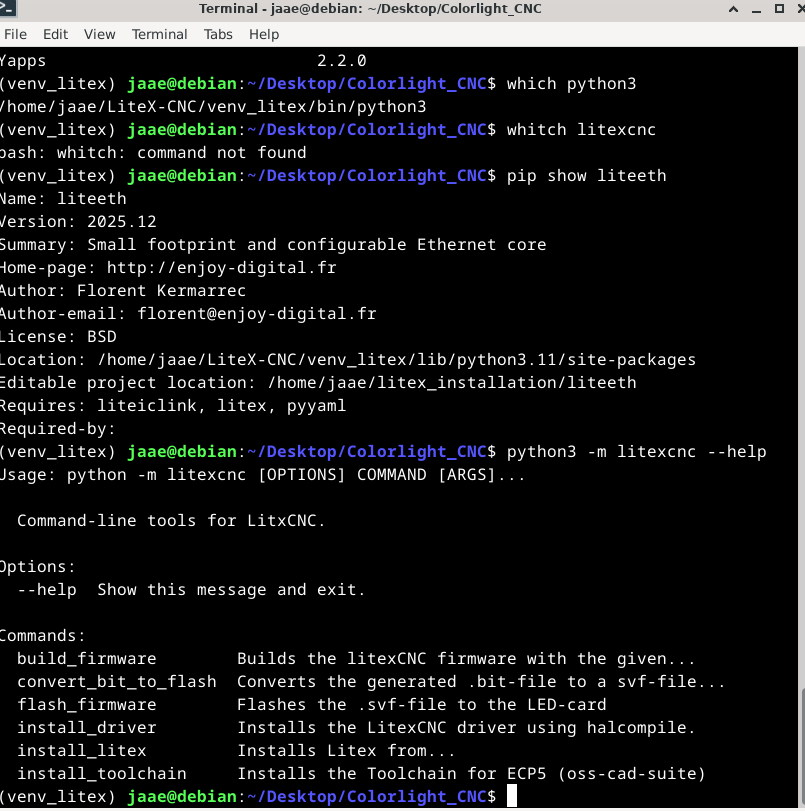
Task: Open the Terminal menu
Action: (159, 34)
